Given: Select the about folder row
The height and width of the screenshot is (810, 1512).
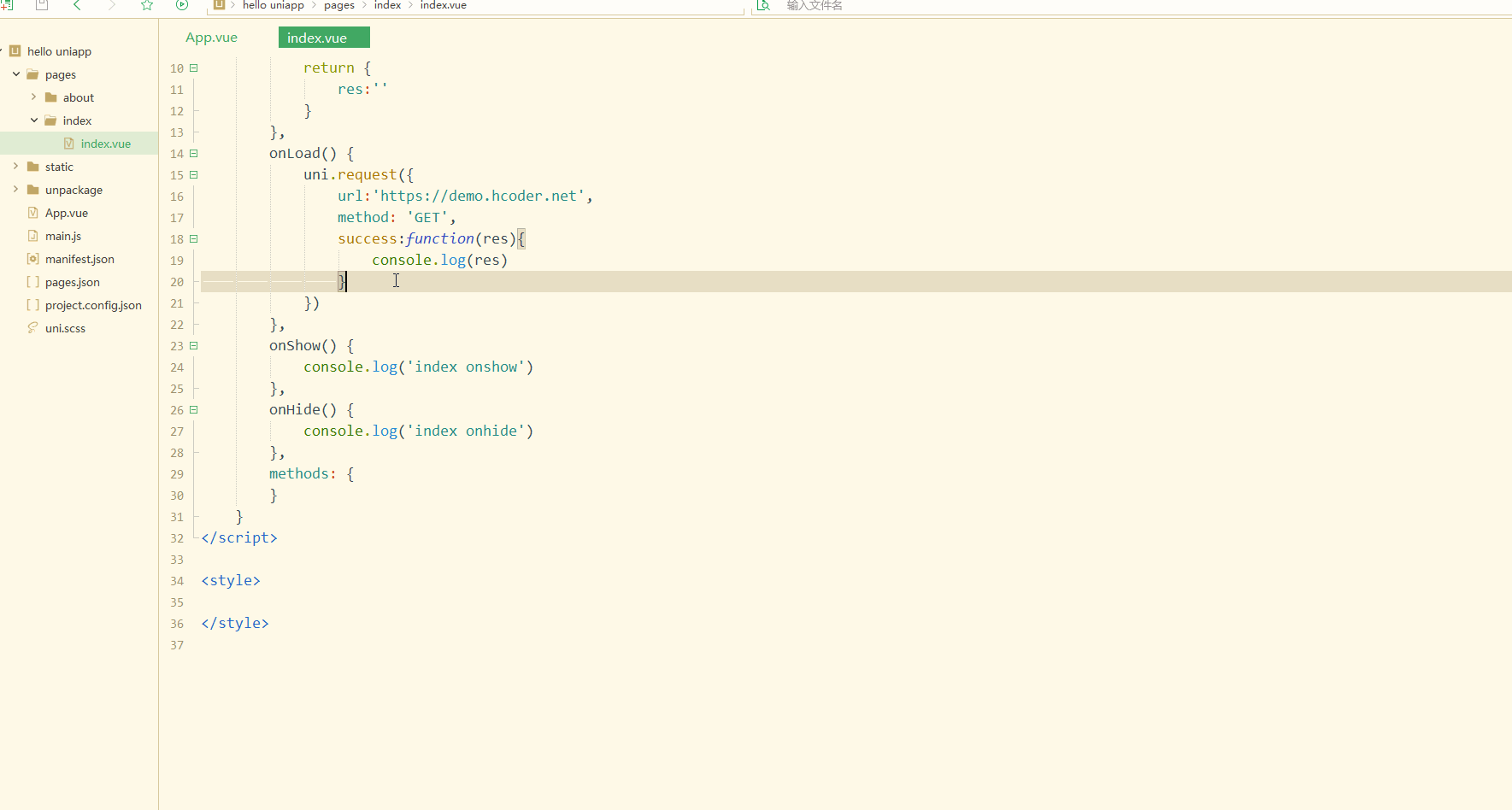Looking at the screenshot, I should [79, 97].
